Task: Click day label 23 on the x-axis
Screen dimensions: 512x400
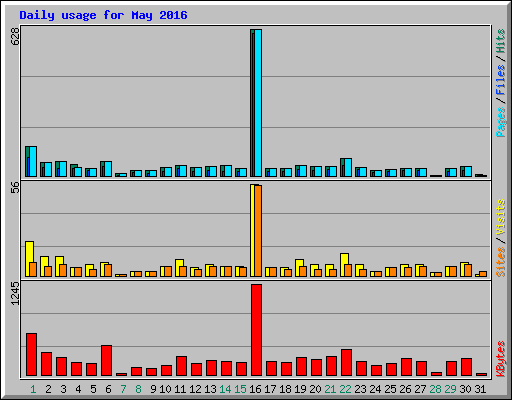Action: click(360, 389)
